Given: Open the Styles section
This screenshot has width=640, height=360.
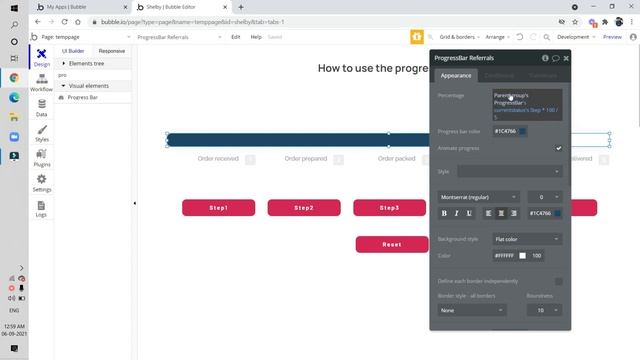Looking at the screenshot, I should pyautogui.click(x=42, y=133).
